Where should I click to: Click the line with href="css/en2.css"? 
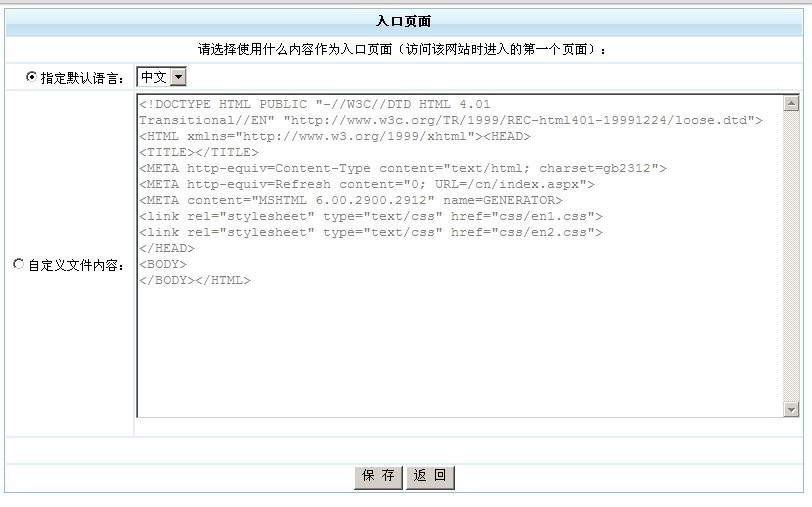click(371, 233)
